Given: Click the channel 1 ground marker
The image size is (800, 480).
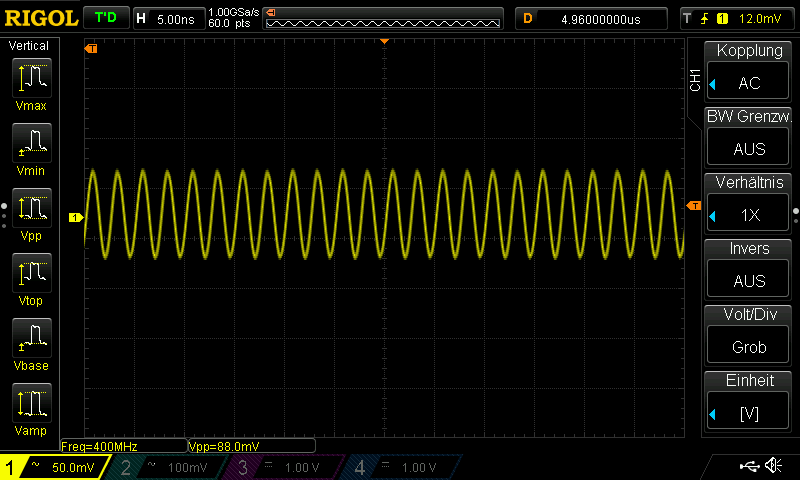Looking at the screenshot, I should coord(76,218).
